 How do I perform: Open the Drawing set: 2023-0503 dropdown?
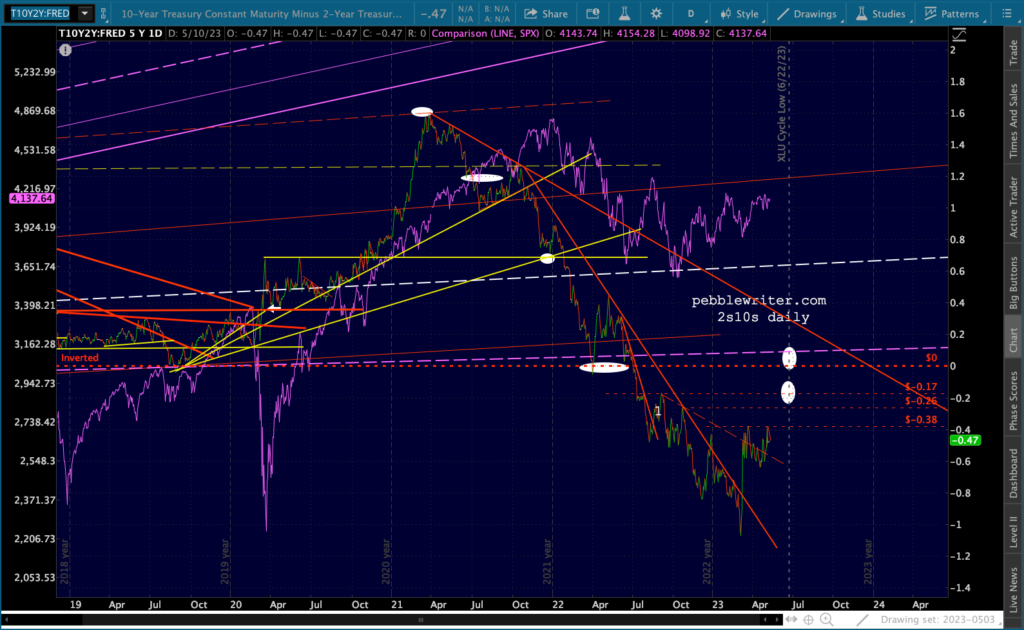pyautogui.click(x=940, y=619)
